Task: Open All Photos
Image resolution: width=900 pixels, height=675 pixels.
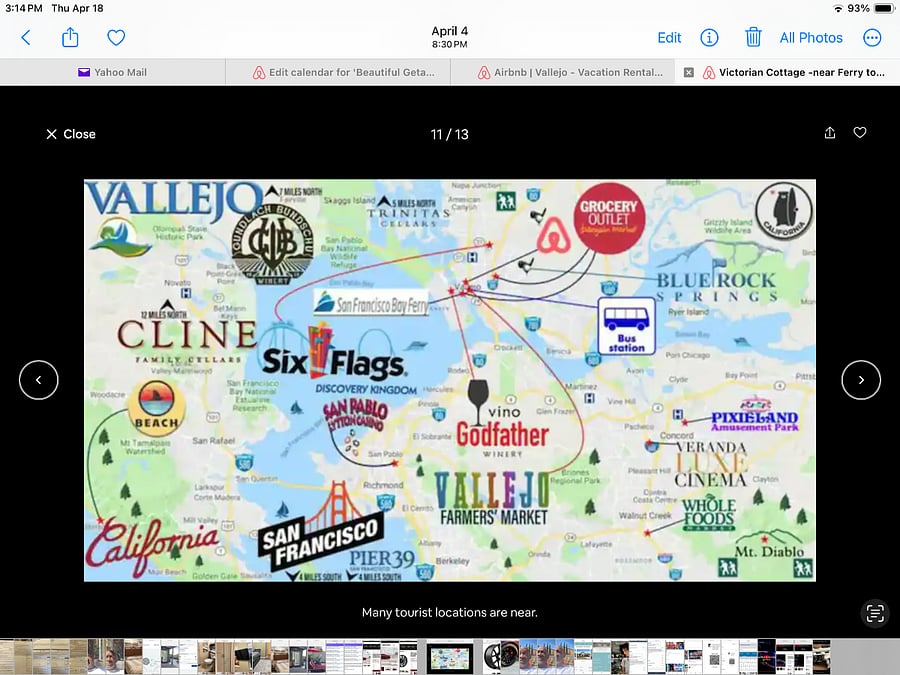Action: click(811, 38)
